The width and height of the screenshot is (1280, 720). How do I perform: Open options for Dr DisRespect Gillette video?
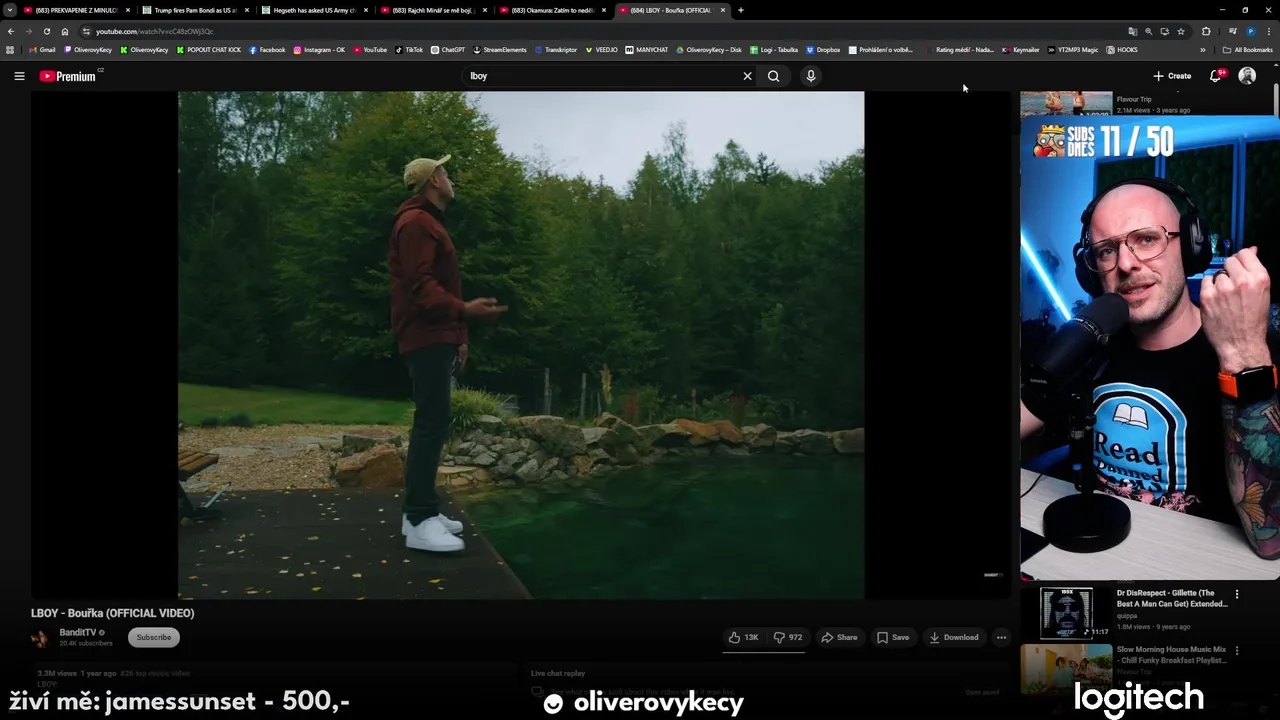(1237, 594)
